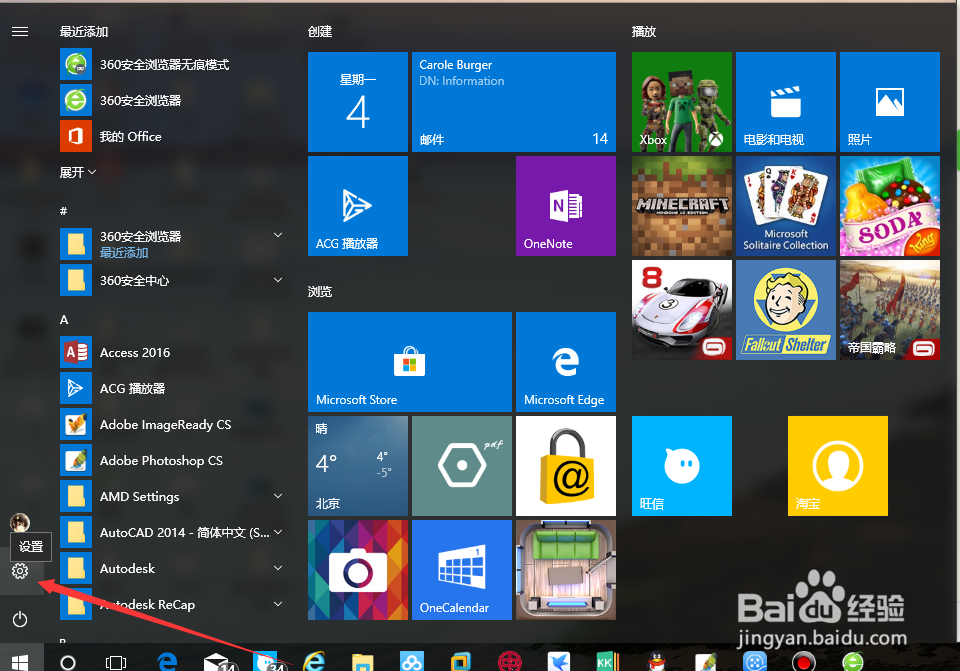This screenshot has width=960, height=671.
Task: Open the Asphalt 8 racing tile
Action: coord(681,310)
